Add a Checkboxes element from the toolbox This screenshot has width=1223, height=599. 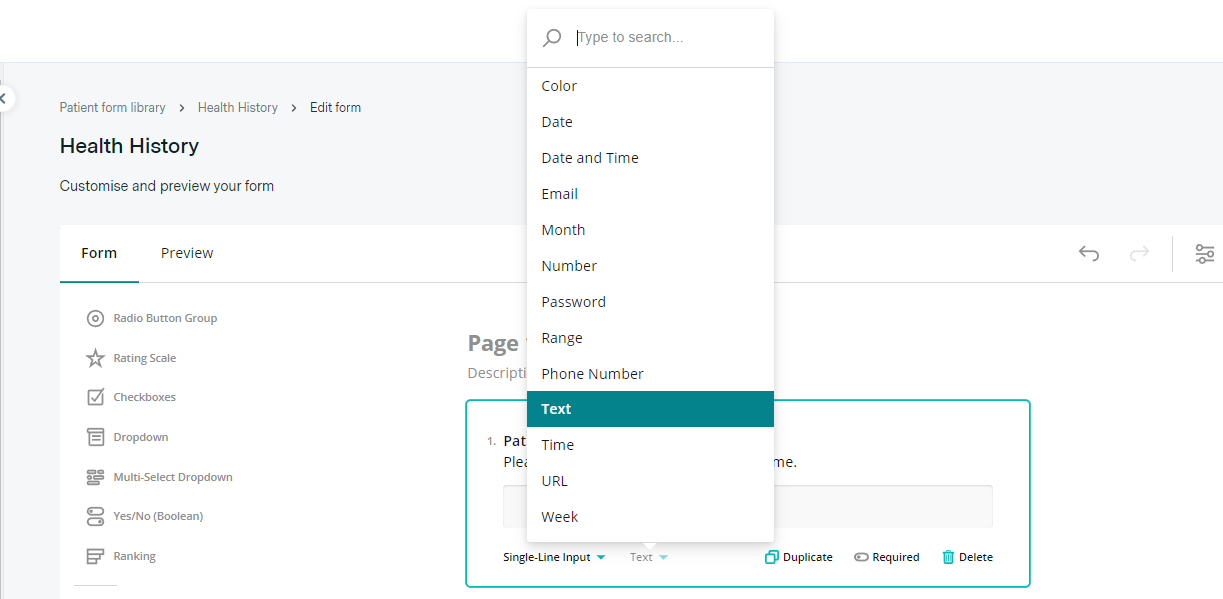point(96,397)
